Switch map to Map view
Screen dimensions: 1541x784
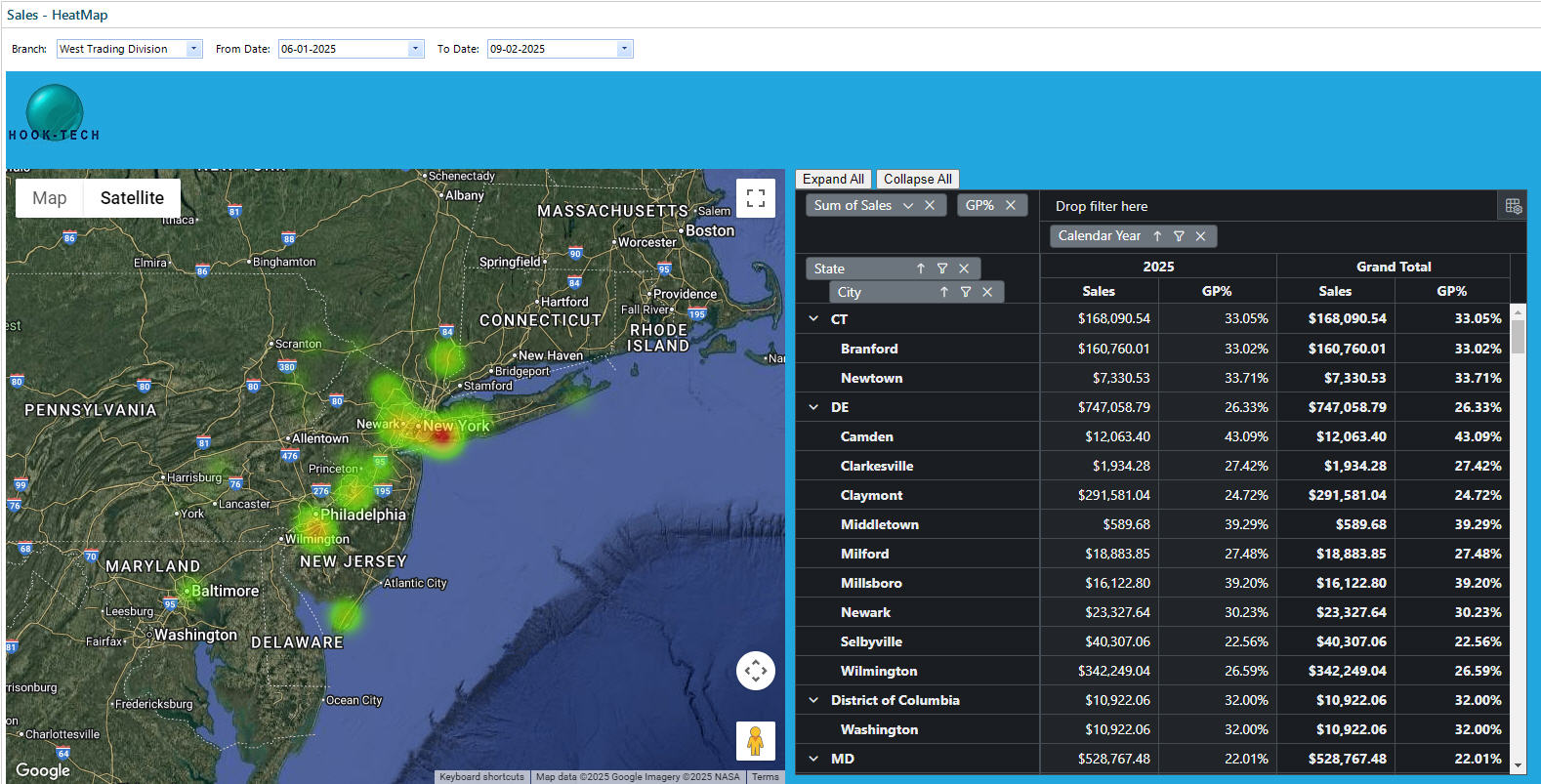click(x=50, y=198)
